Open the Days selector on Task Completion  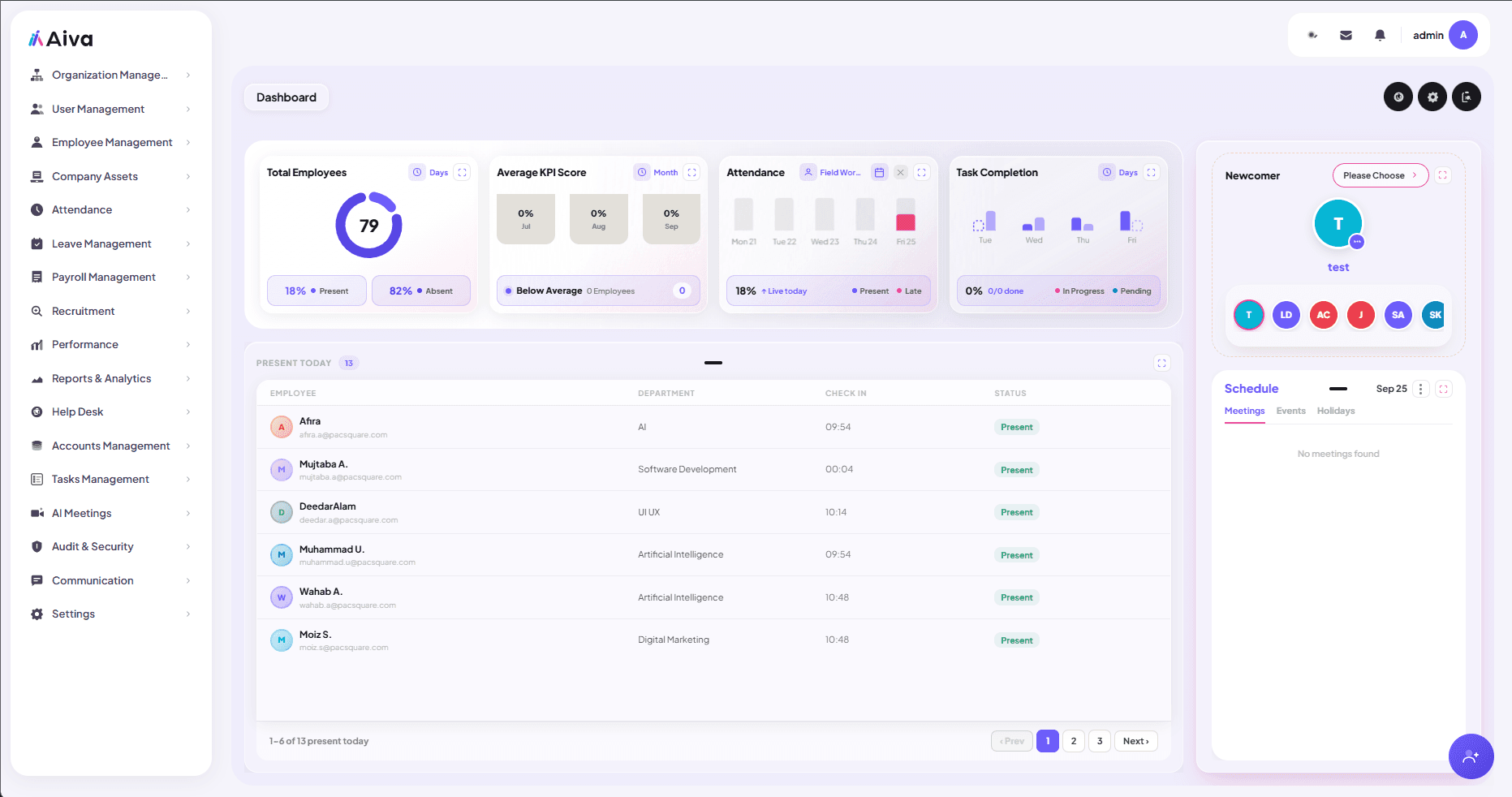pos(1120,172)
